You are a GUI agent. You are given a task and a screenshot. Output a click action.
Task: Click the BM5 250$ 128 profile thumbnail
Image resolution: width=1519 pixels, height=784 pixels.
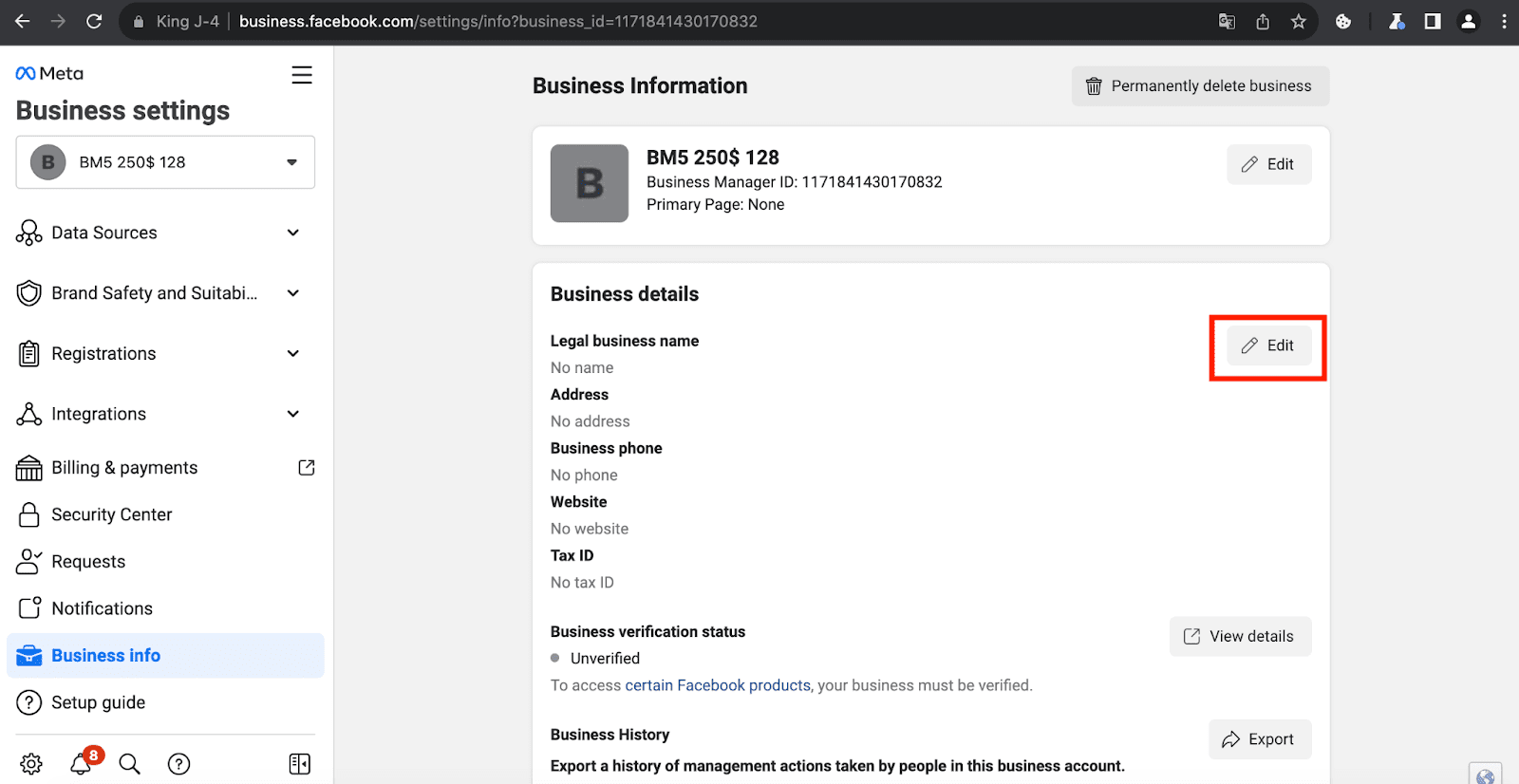click(x=590, y=183)
